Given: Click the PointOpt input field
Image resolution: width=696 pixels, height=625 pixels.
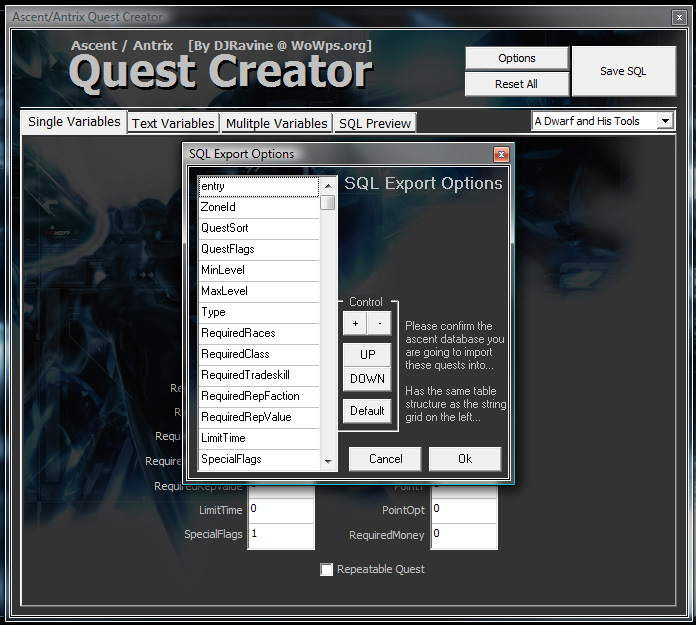Looking at the screenshot, I should [x=464, y=511].
